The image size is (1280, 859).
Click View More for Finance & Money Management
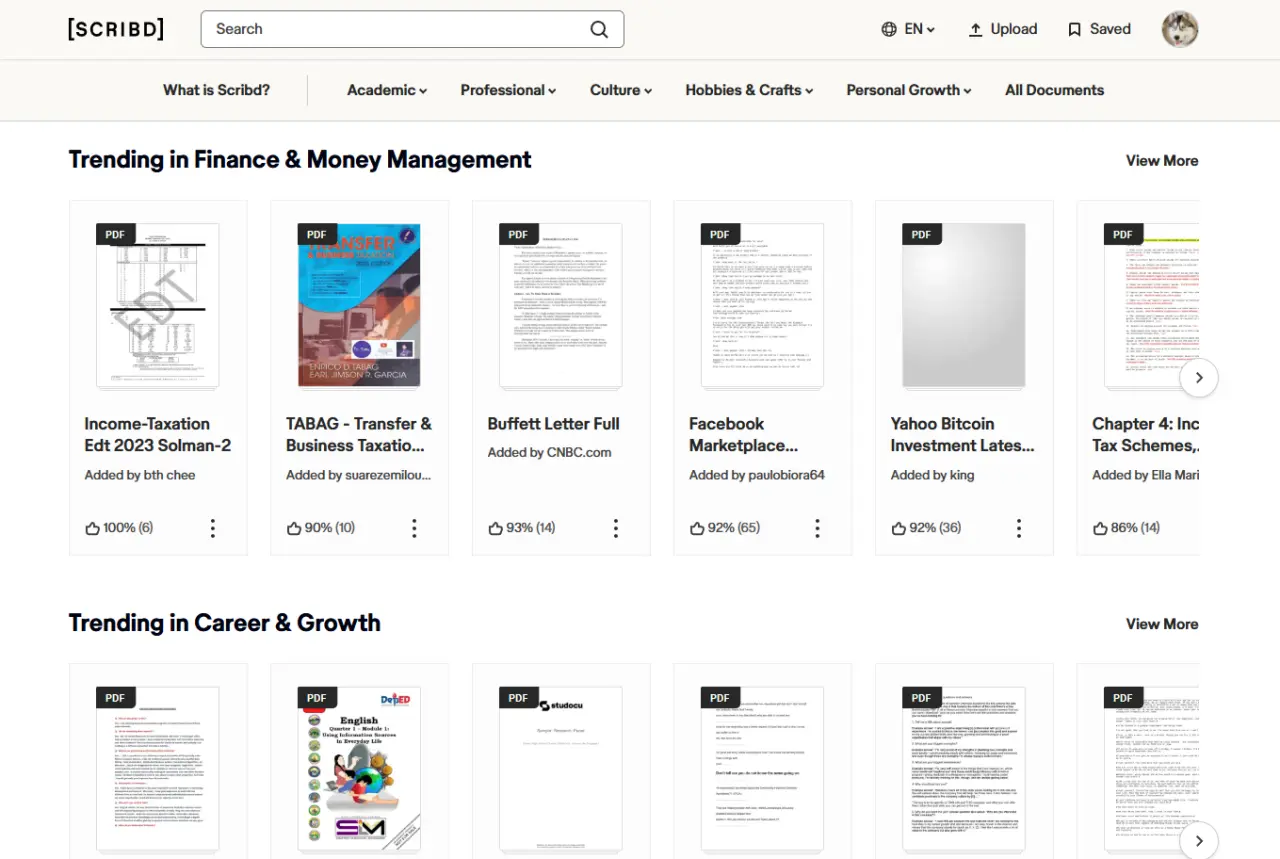coord(1162,161)
